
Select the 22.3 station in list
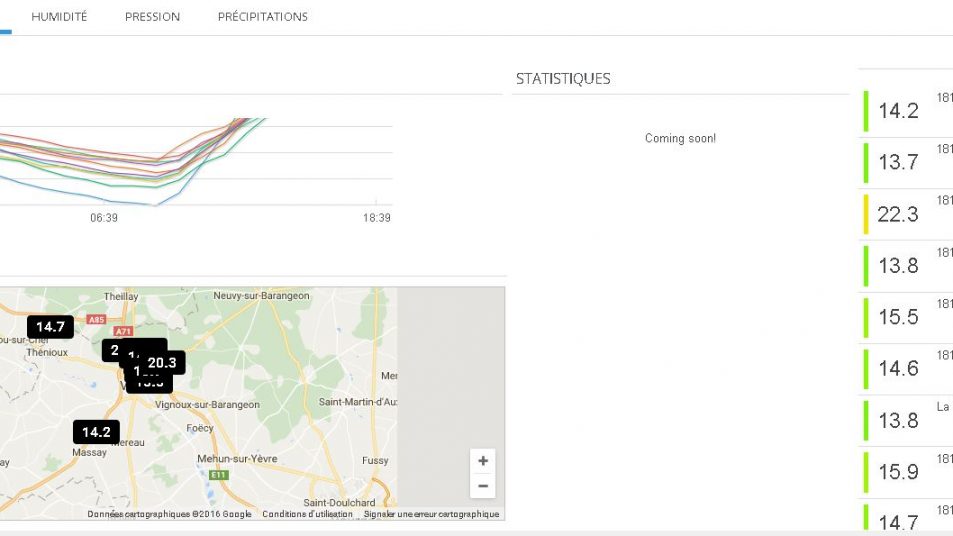[x=897, y=214]
